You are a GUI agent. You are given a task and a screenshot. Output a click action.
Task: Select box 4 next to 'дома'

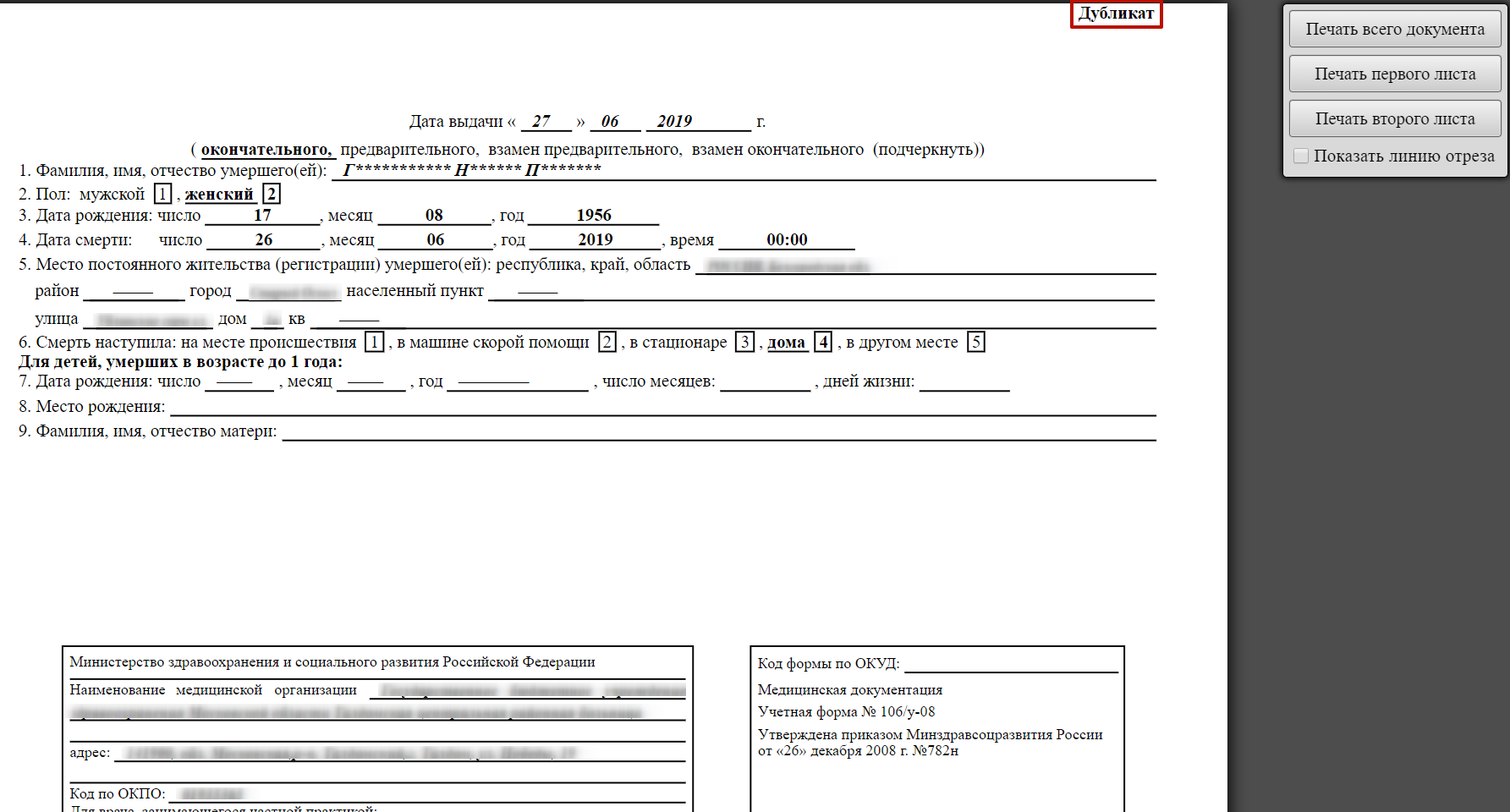(823, 342)
